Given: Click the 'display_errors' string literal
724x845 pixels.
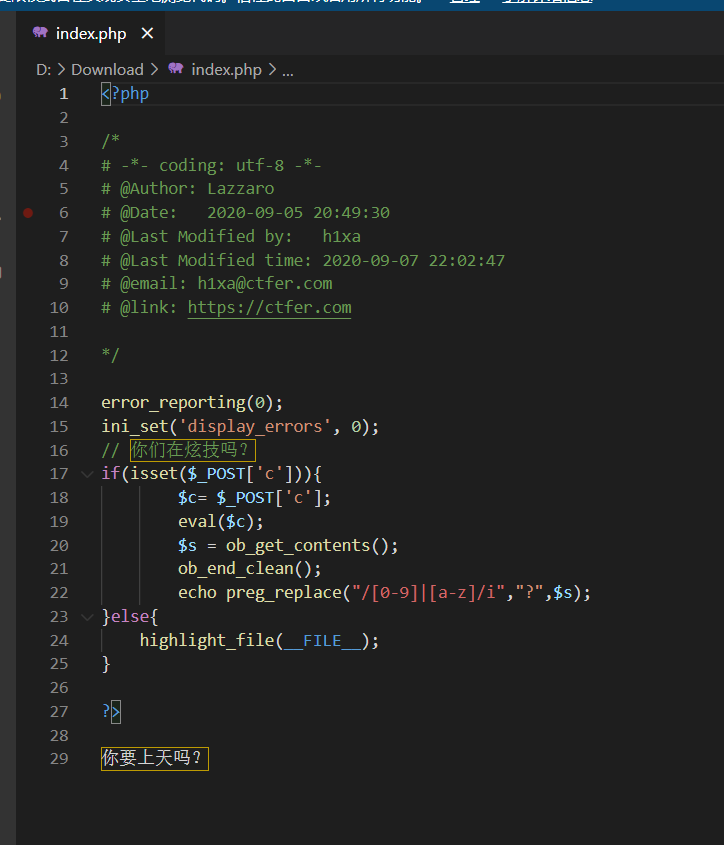Looking at the screenshot, I should pyautogui.click(x=254, y=426).
